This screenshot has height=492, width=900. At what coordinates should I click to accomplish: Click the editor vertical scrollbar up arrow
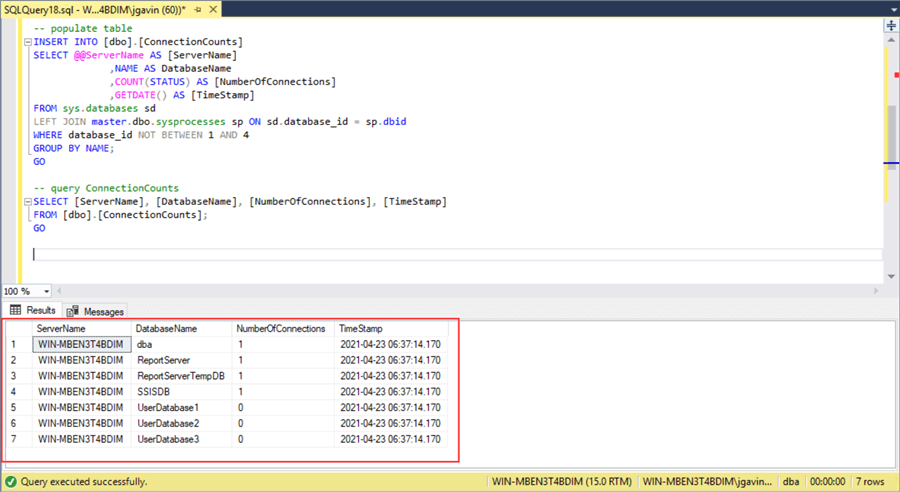point(891,40)
